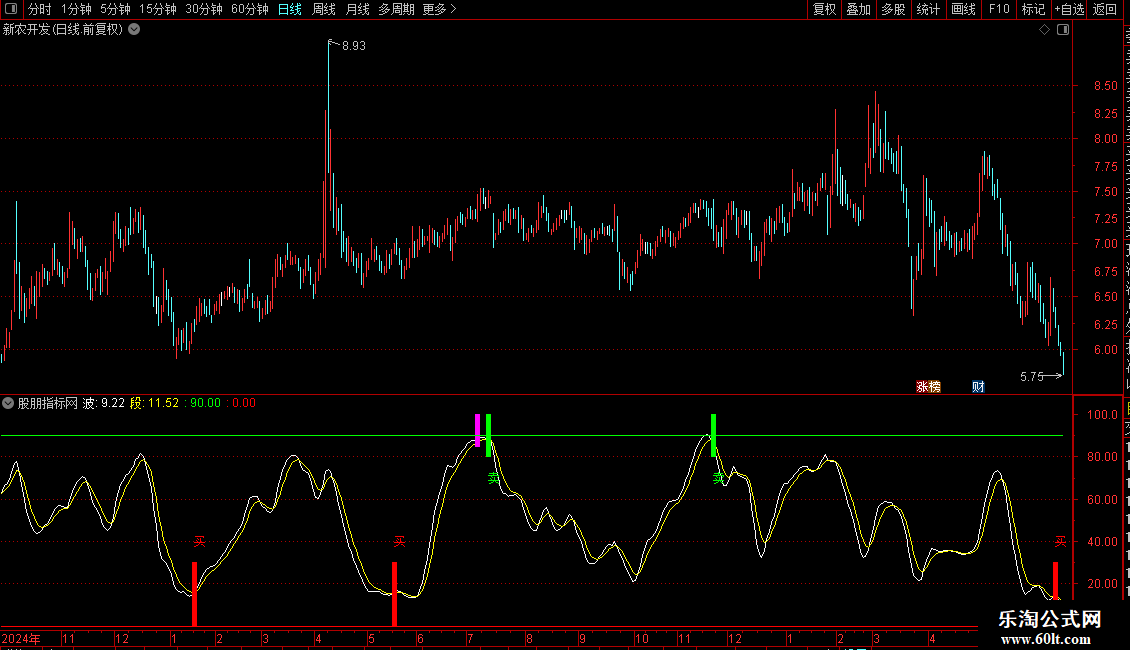Click the 8.50 price axis label

coord(1105,86)
